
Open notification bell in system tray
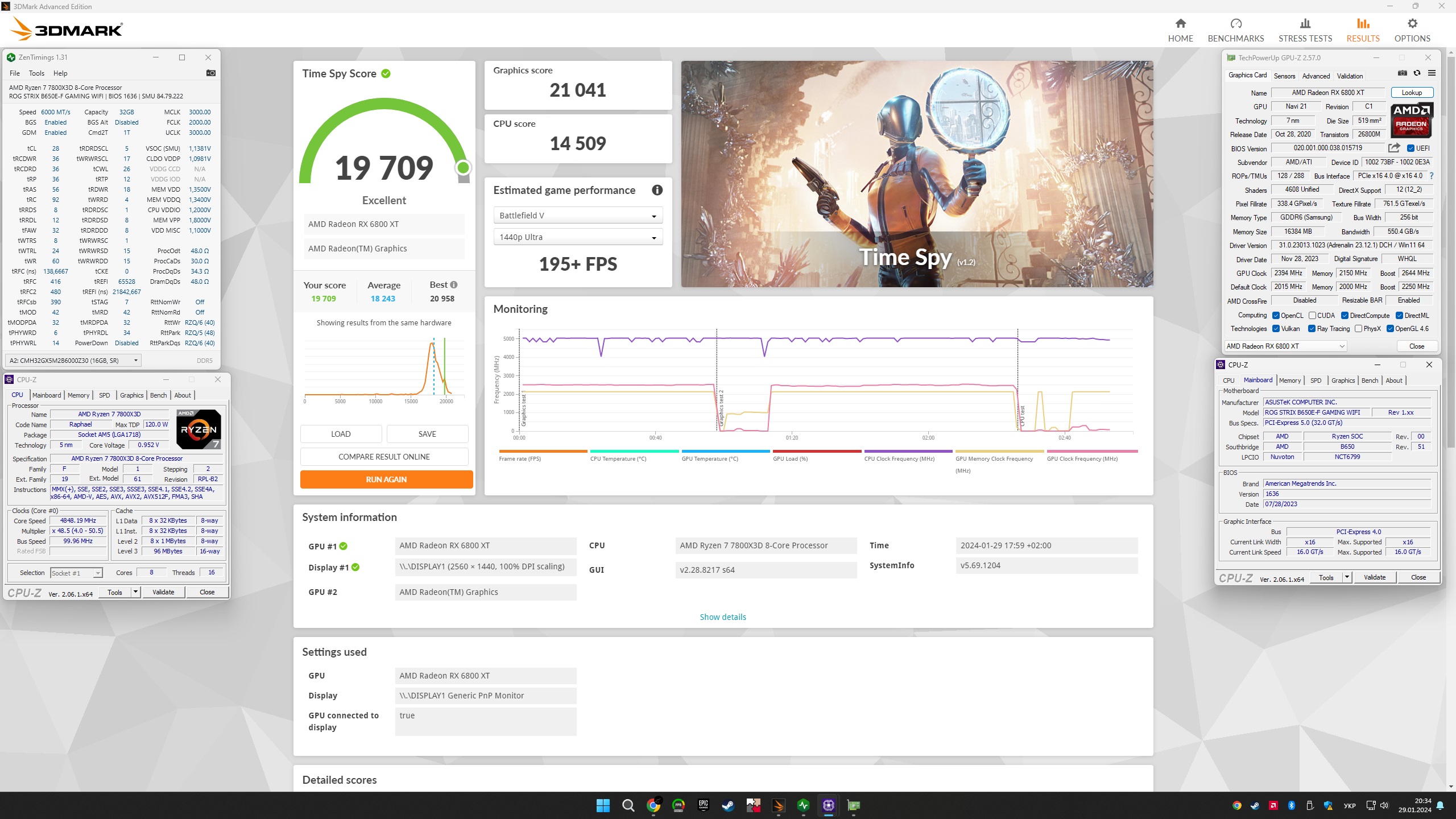pos(1440,805)
